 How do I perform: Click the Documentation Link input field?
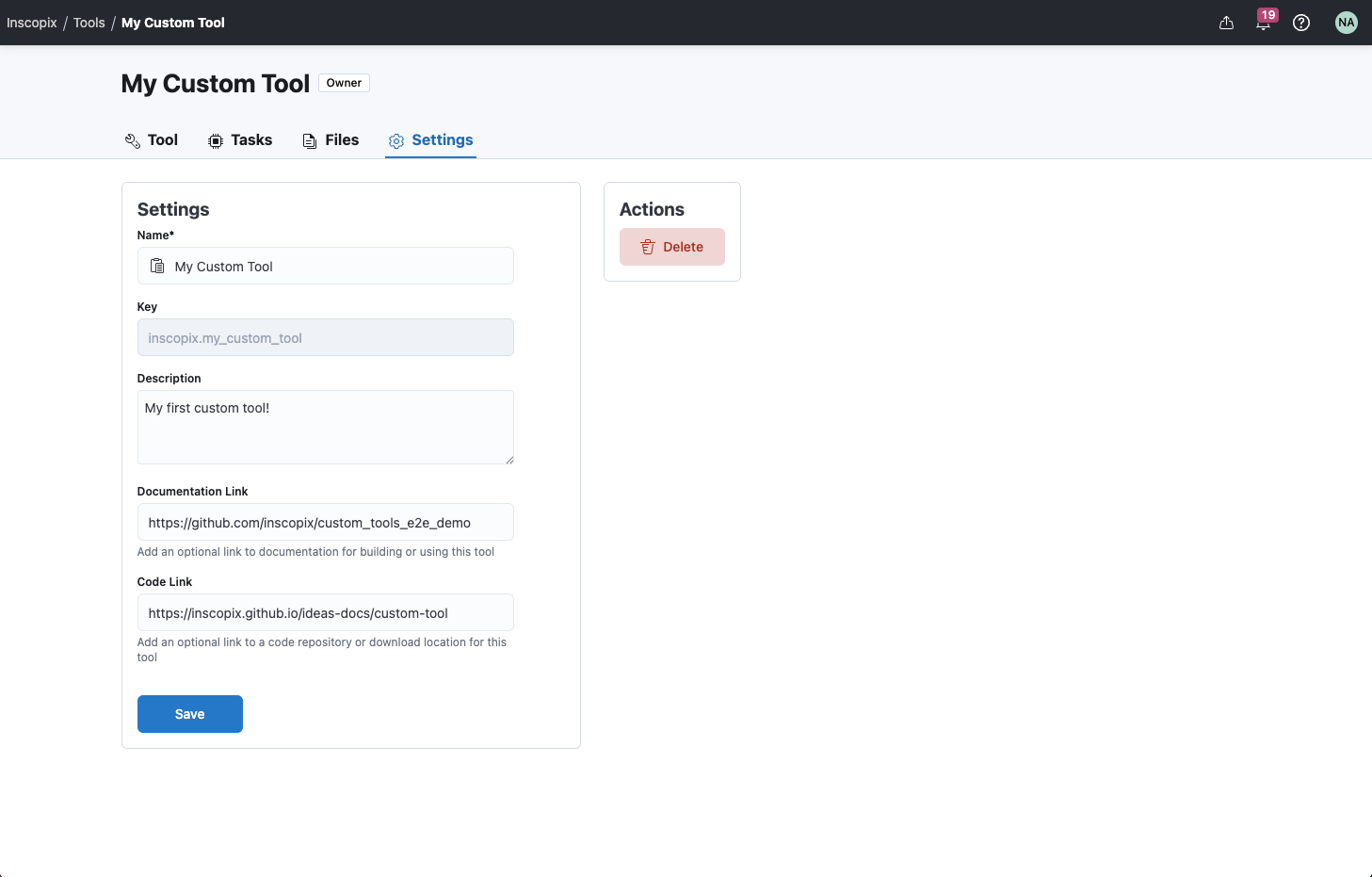point(325,522)
